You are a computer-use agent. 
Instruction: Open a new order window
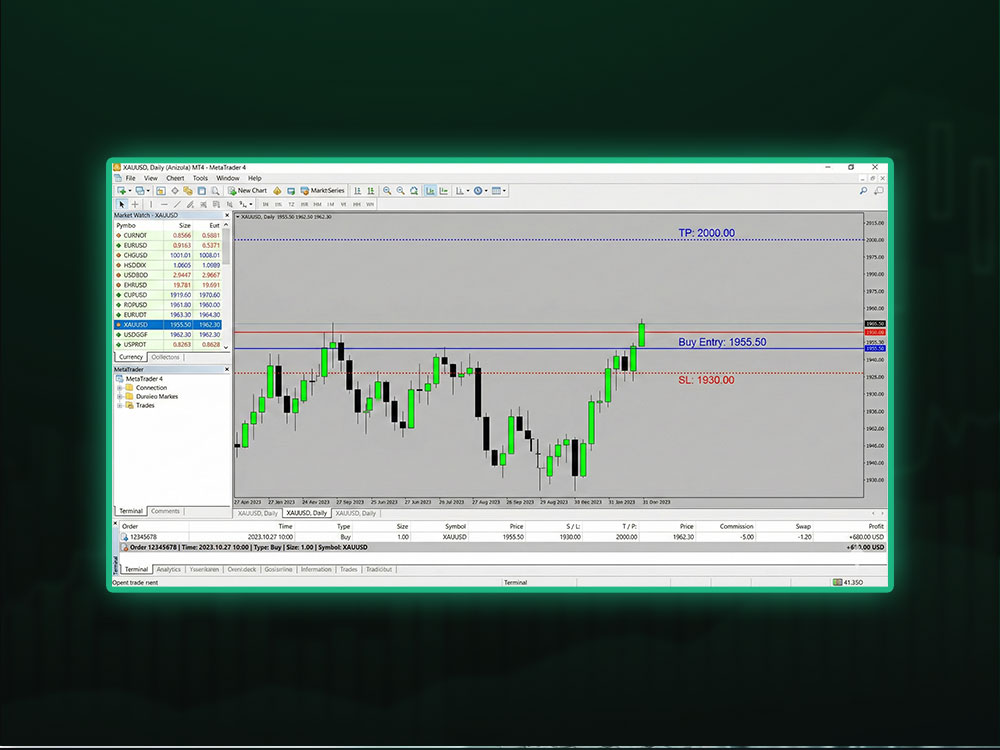[122, 190]
